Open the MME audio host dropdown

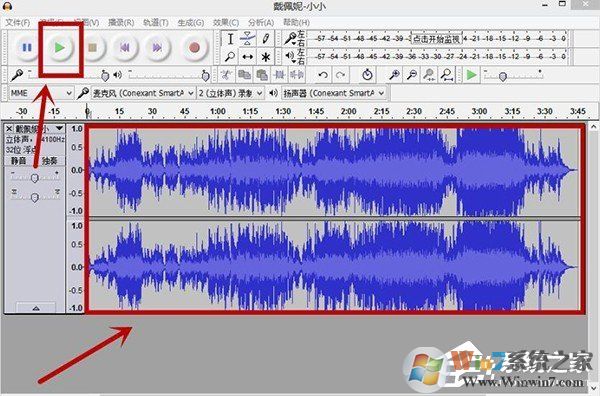click(x=41, y=93)
